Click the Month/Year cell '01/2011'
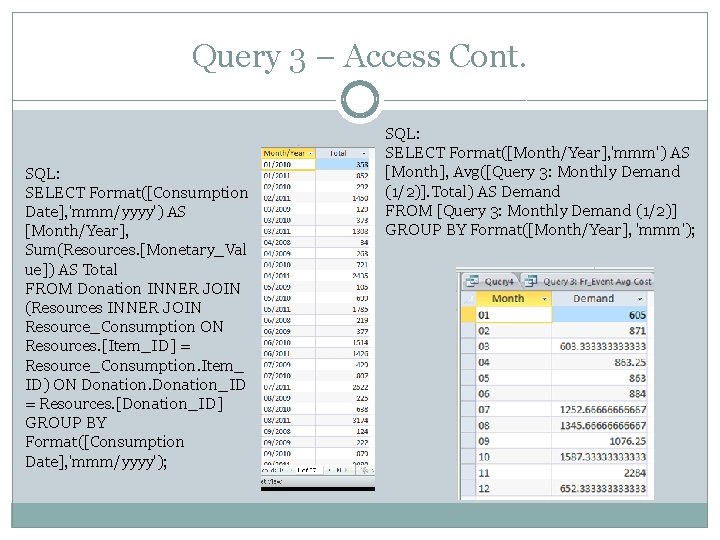The width and height of the screenshot is (720, 540). [288, 175]
